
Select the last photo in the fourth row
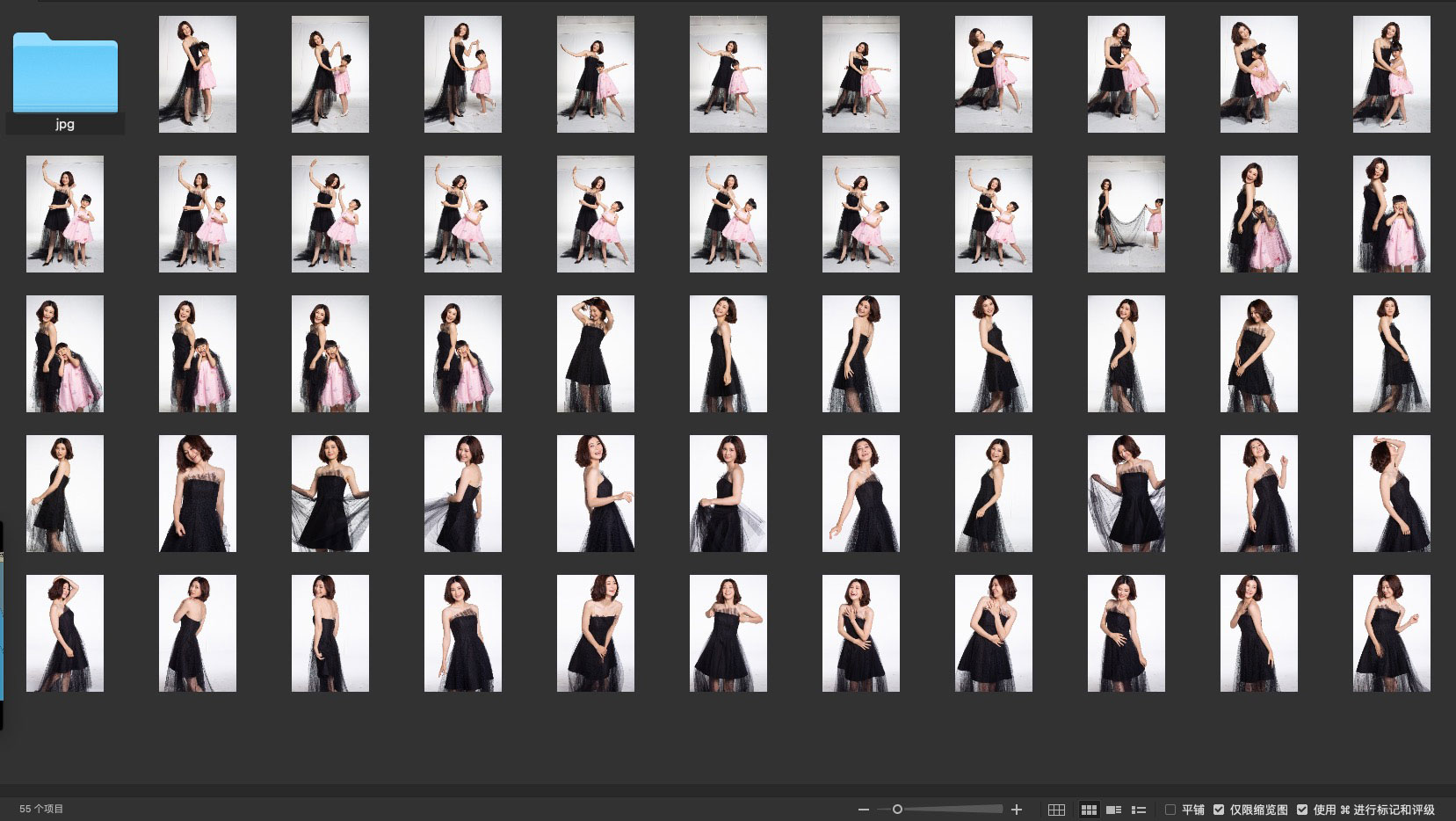pos(1391,493)
